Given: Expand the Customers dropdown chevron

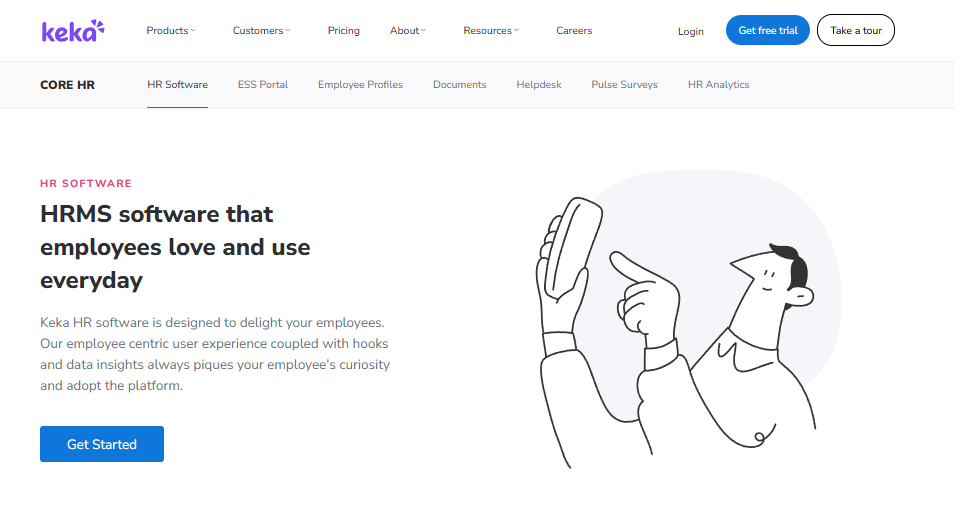Looking at the screenshot, I should point(288,30).
